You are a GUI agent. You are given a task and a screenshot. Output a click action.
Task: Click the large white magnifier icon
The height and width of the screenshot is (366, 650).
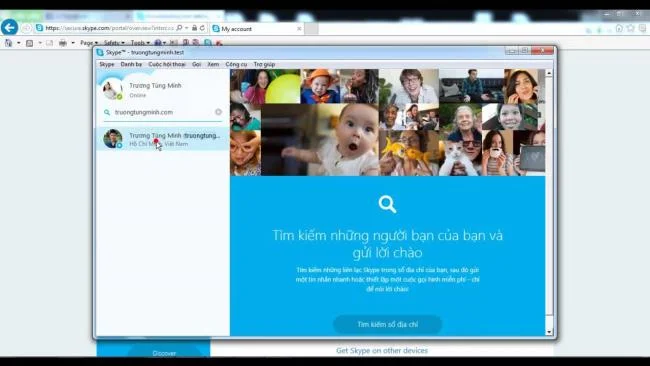pyautogui.click(x=387, y=204)
